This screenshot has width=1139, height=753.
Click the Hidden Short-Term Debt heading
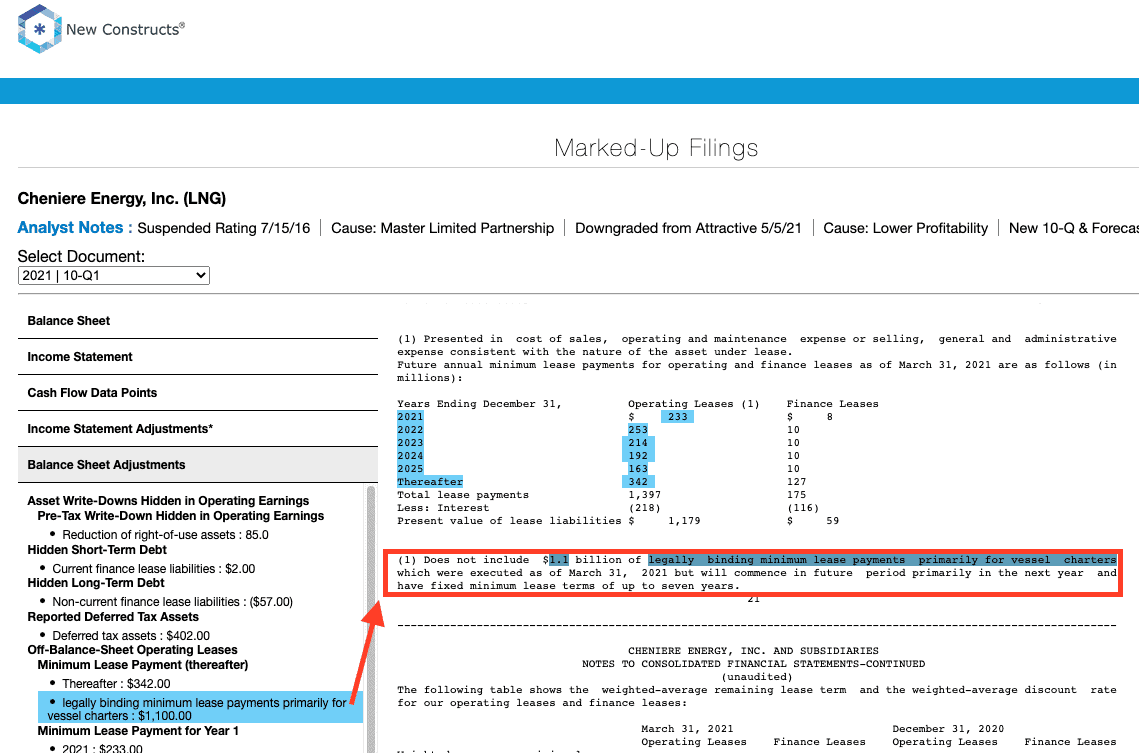click(x=97, y=550)
